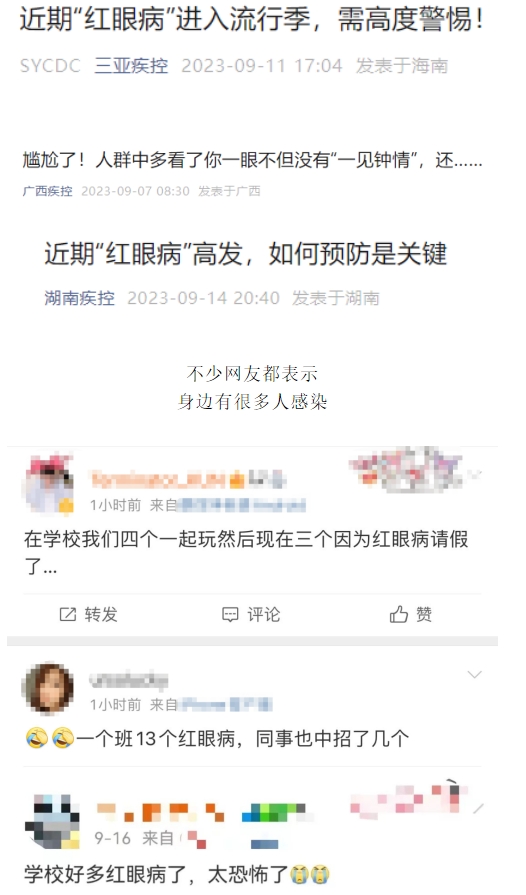Open the article titled 尴尬了！人群中多看了你一眼
Image resolution: width=526 pixels, height=895 pixels.
pyautogui.click(x=252, y=160)
